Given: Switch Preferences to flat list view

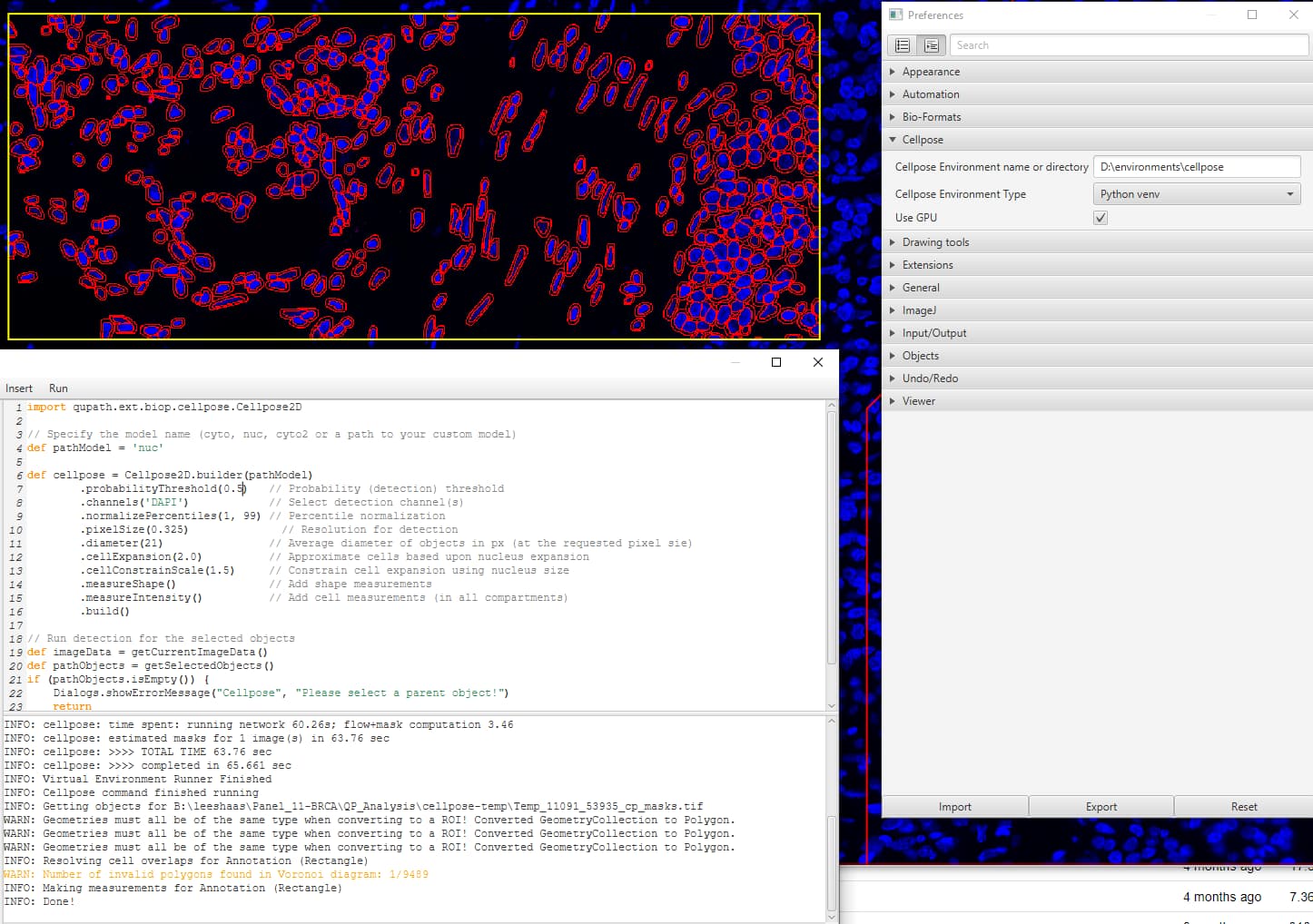Looking at the screenshot, I should [x=902, y=44].
